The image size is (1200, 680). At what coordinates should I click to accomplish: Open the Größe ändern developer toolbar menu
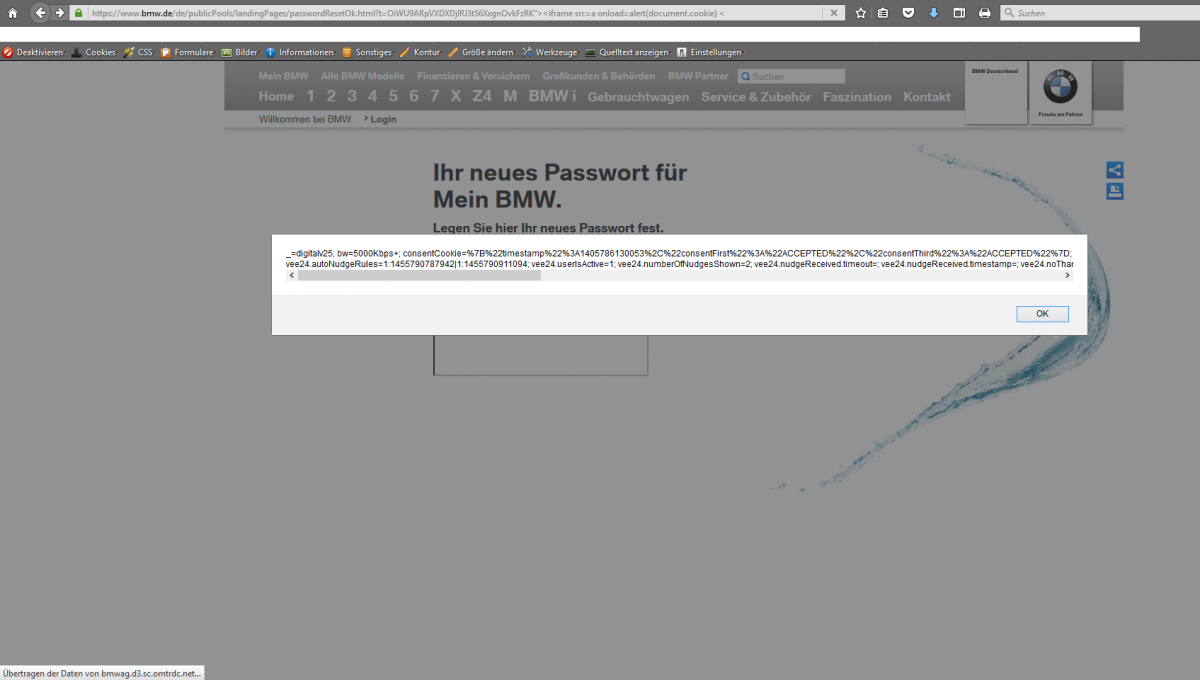(x=481, y=52)
